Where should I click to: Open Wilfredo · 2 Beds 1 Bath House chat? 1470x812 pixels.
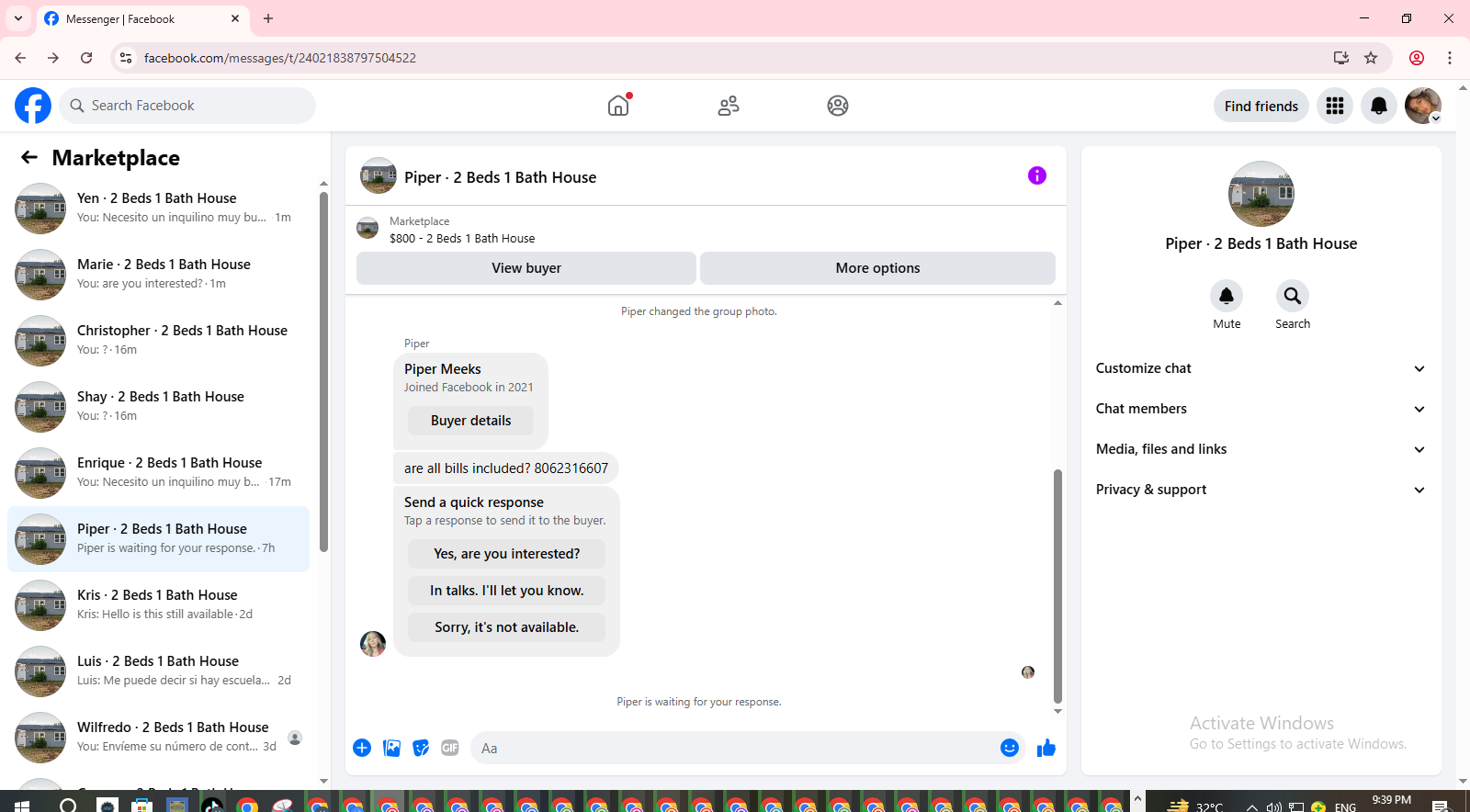click(x=158, y=738)
